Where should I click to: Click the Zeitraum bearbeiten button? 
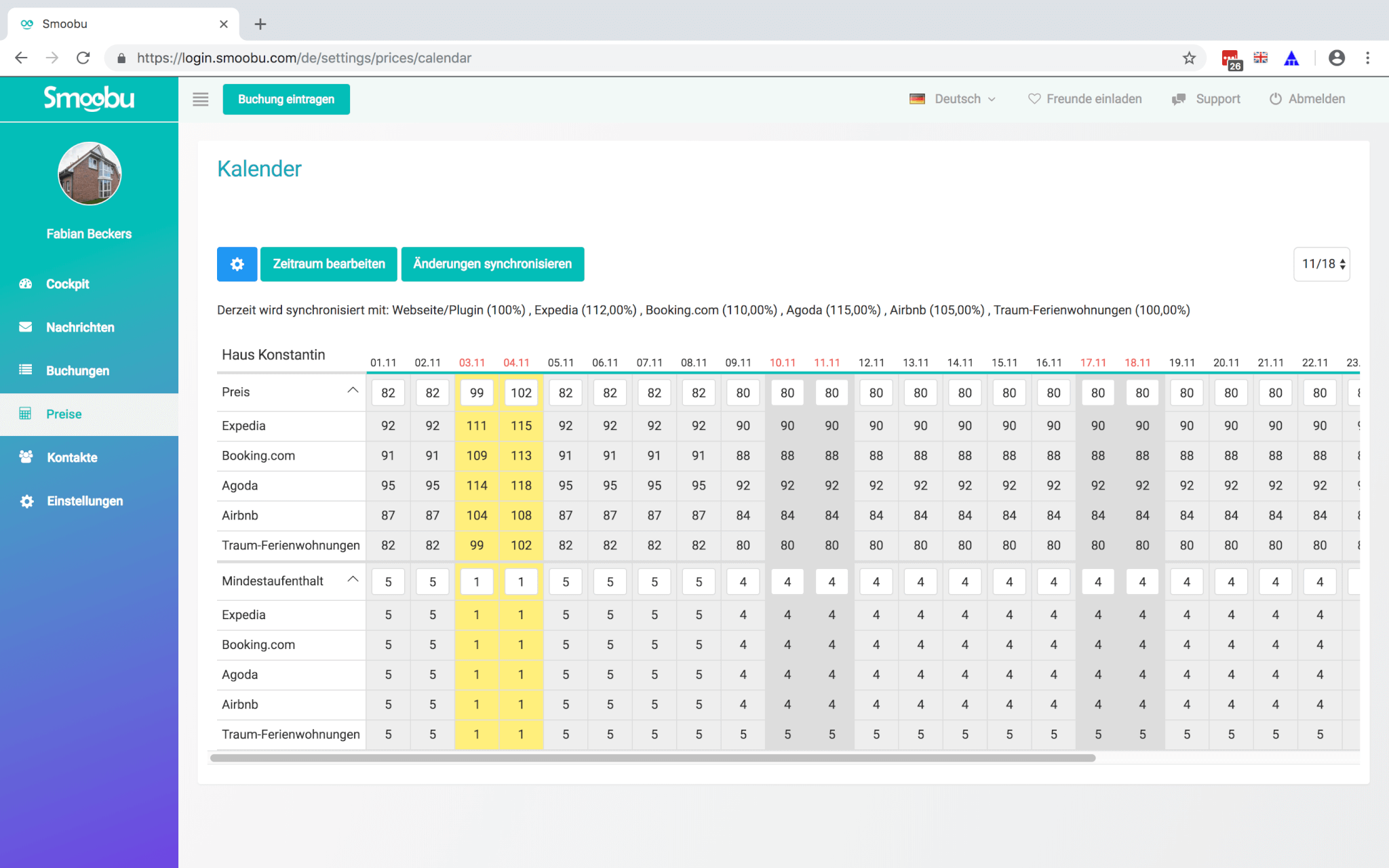[328, 263]
